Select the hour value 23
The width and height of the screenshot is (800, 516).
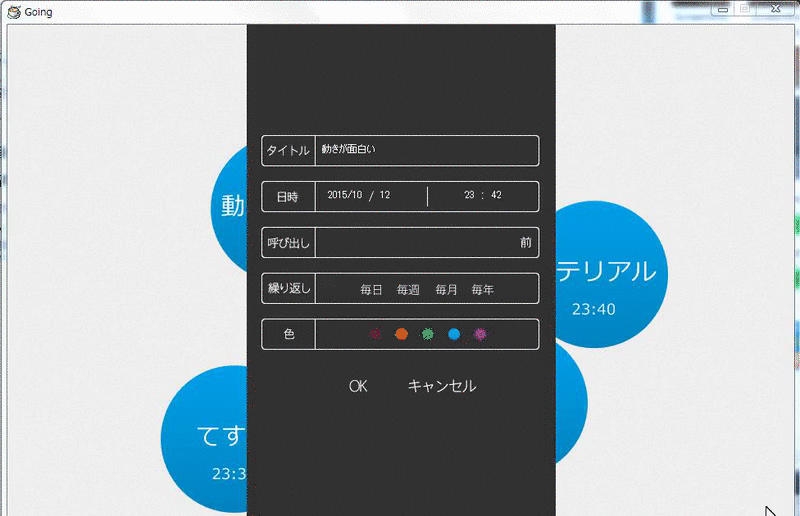click(469, 195)
